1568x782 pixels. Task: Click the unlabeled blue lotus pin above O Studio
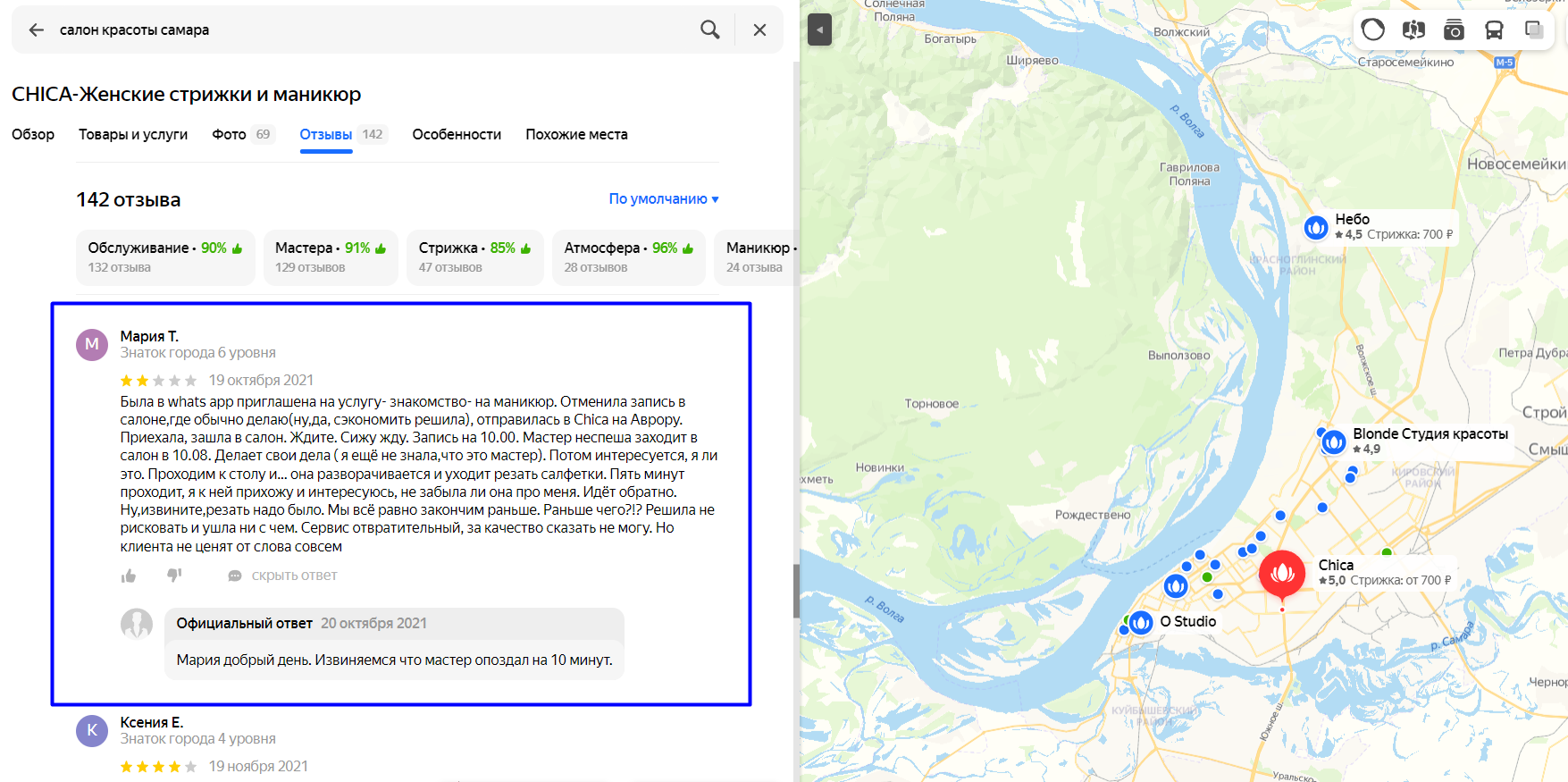point(1176,585)
